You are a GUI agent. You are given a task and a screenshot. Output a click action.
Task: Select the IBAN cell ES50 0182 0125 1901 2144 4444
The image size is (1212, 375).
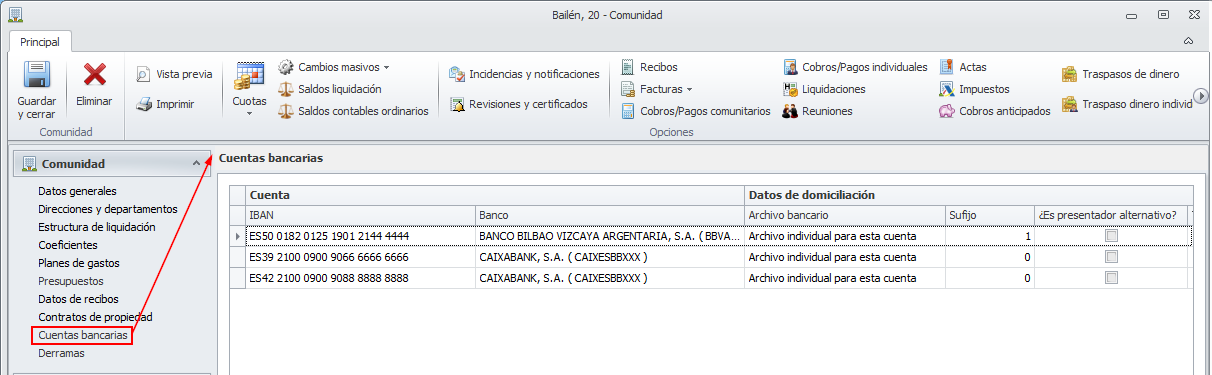pyautogui.click(x=360, y=236)
